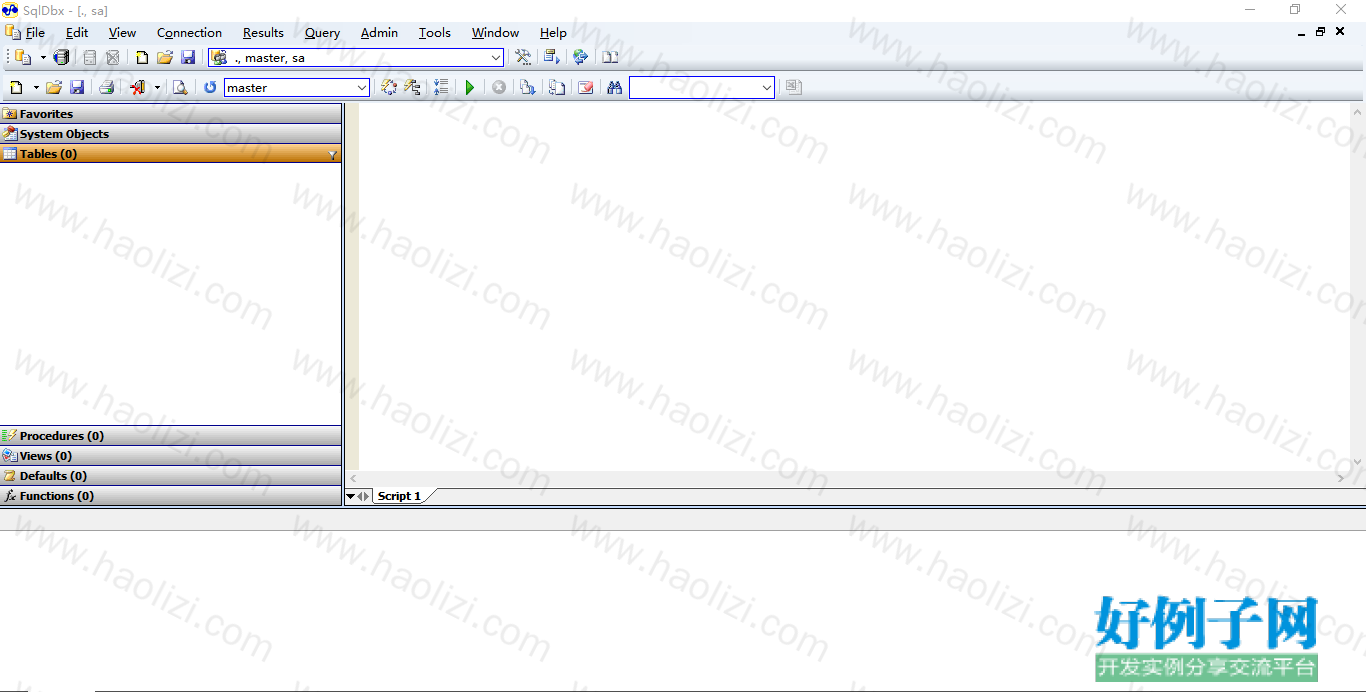
Task: Click the open folder icon in connection toolbar
Action: pyautogui.click(x=165, y=58)
